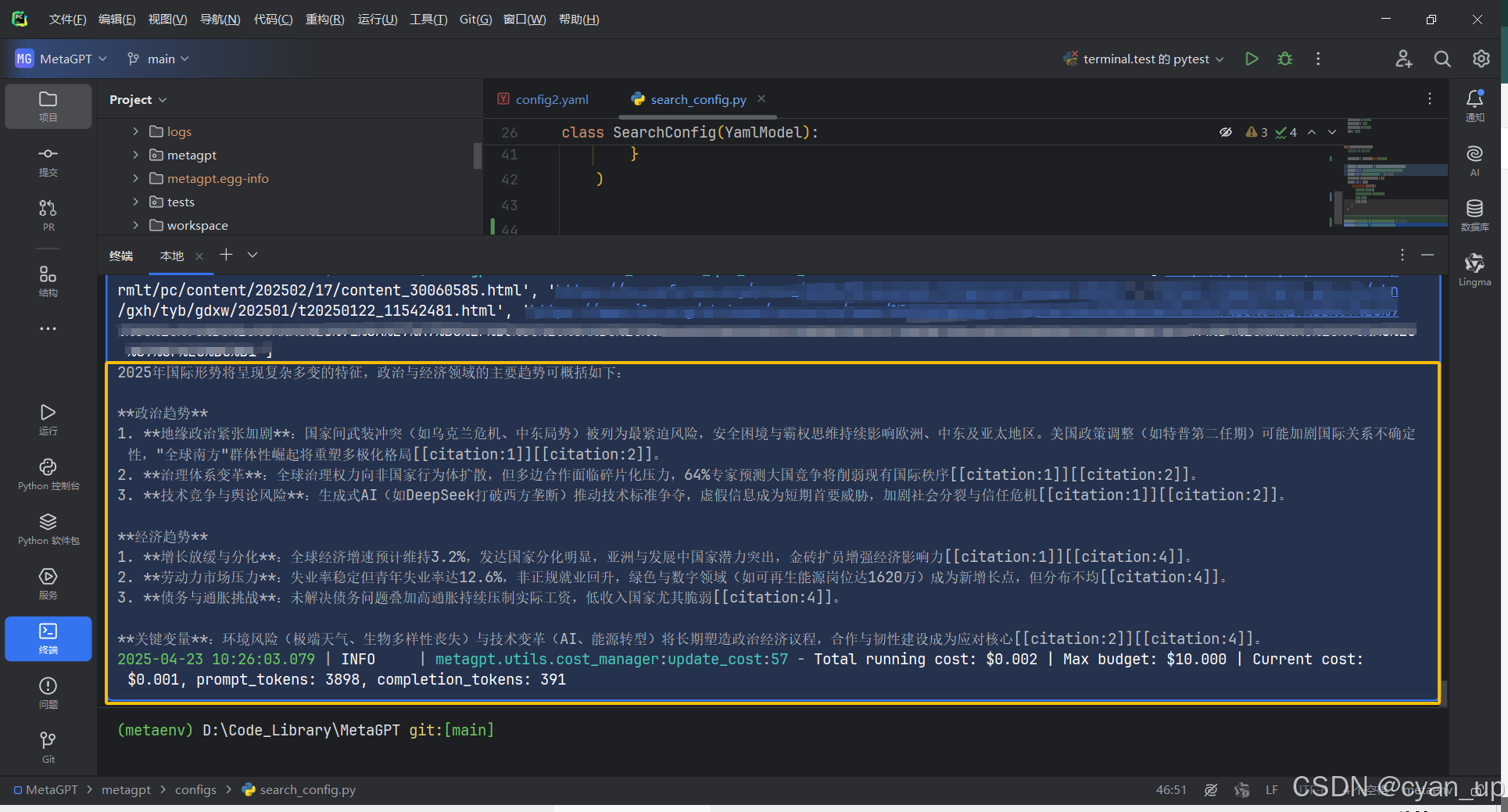
Task: Open the 文件(F) menu
Action: click(67, 20)
